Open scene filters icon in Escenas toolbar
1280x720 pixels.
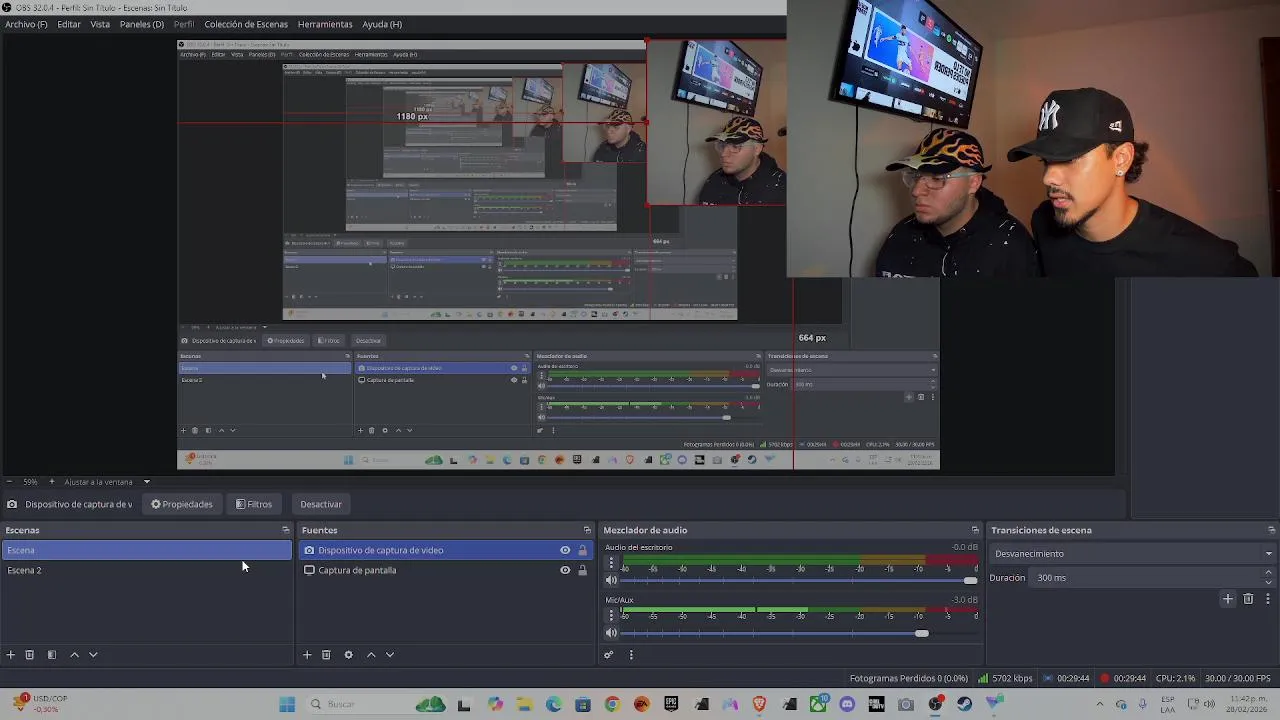(52, 655)
